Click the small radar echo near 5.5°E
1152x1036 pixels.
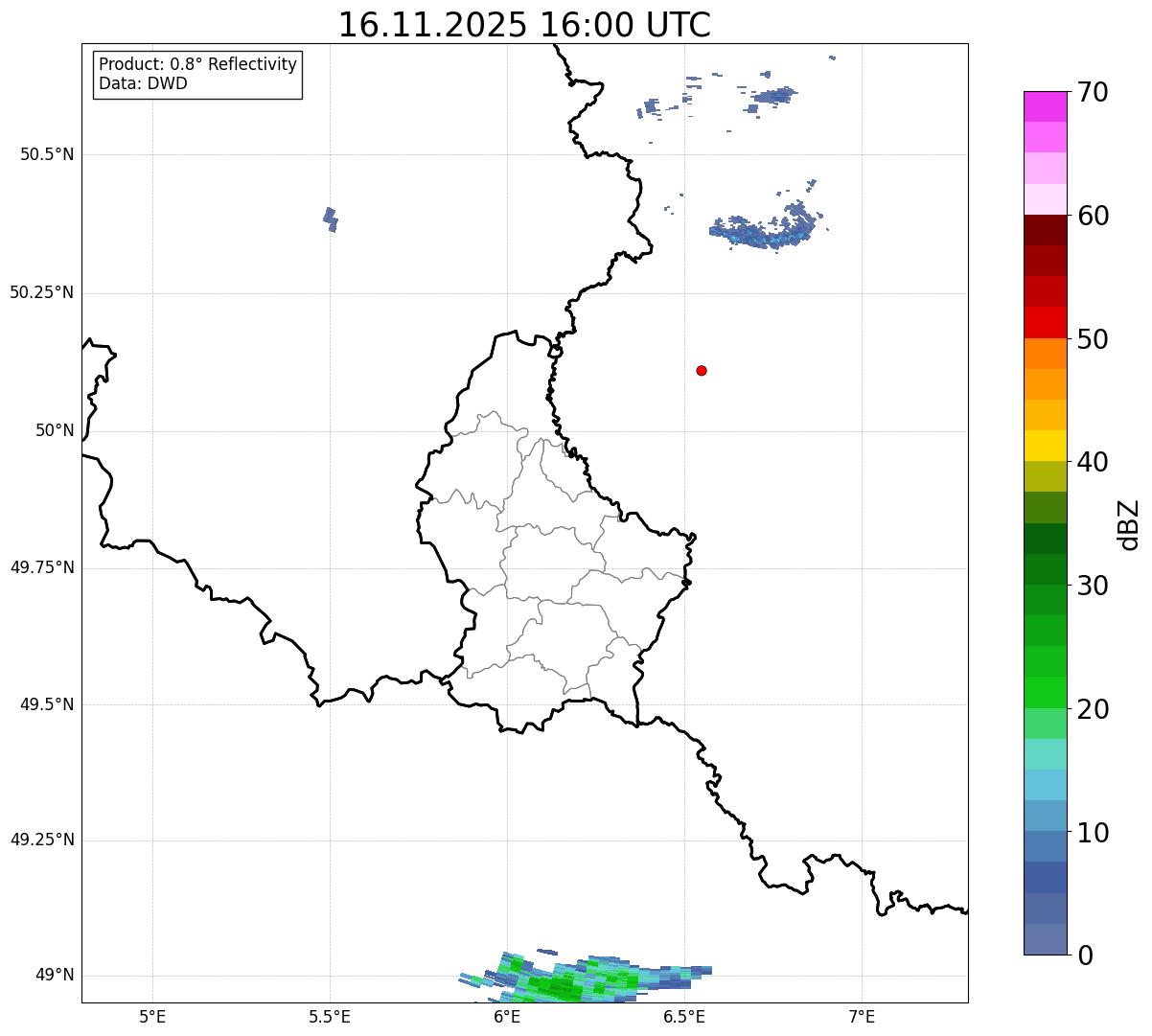pos(331,219)
